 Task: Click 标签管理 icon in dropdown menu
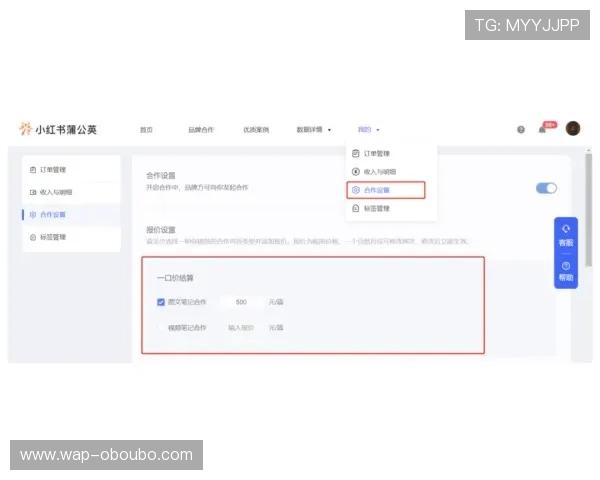click(x=355, y=209)
